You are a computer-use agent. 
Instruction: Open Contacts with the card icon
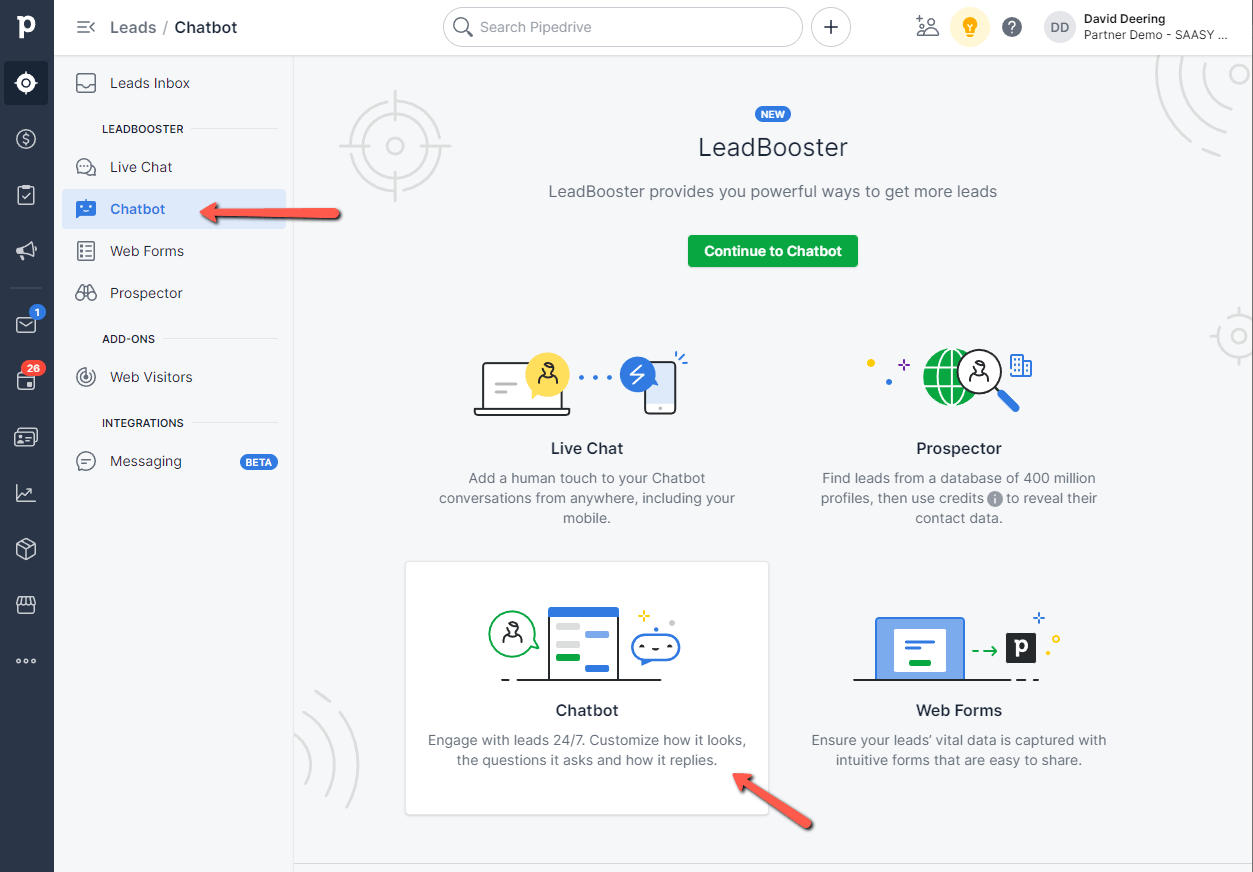[26, 436]
